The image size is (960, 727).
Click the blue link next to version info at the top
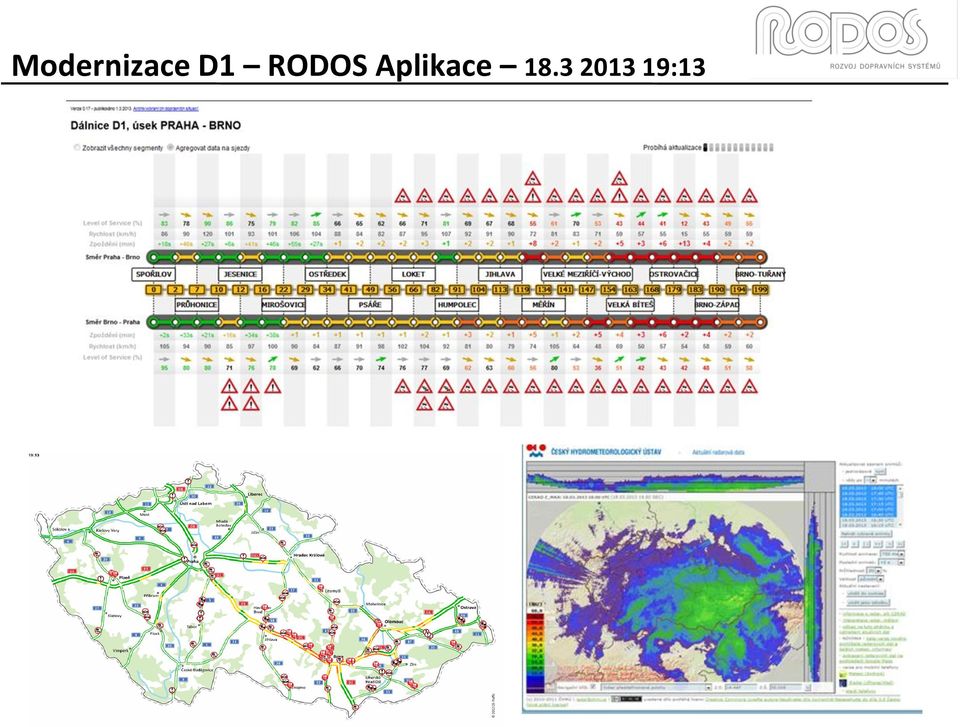point(166,108)
